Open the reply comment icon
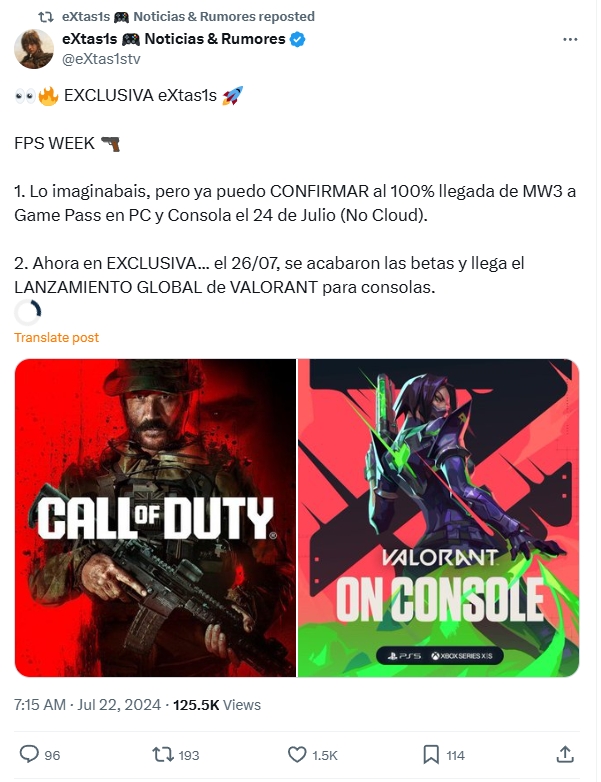The width and height of the screenshot is (601, 782). [x=29, y=754]
